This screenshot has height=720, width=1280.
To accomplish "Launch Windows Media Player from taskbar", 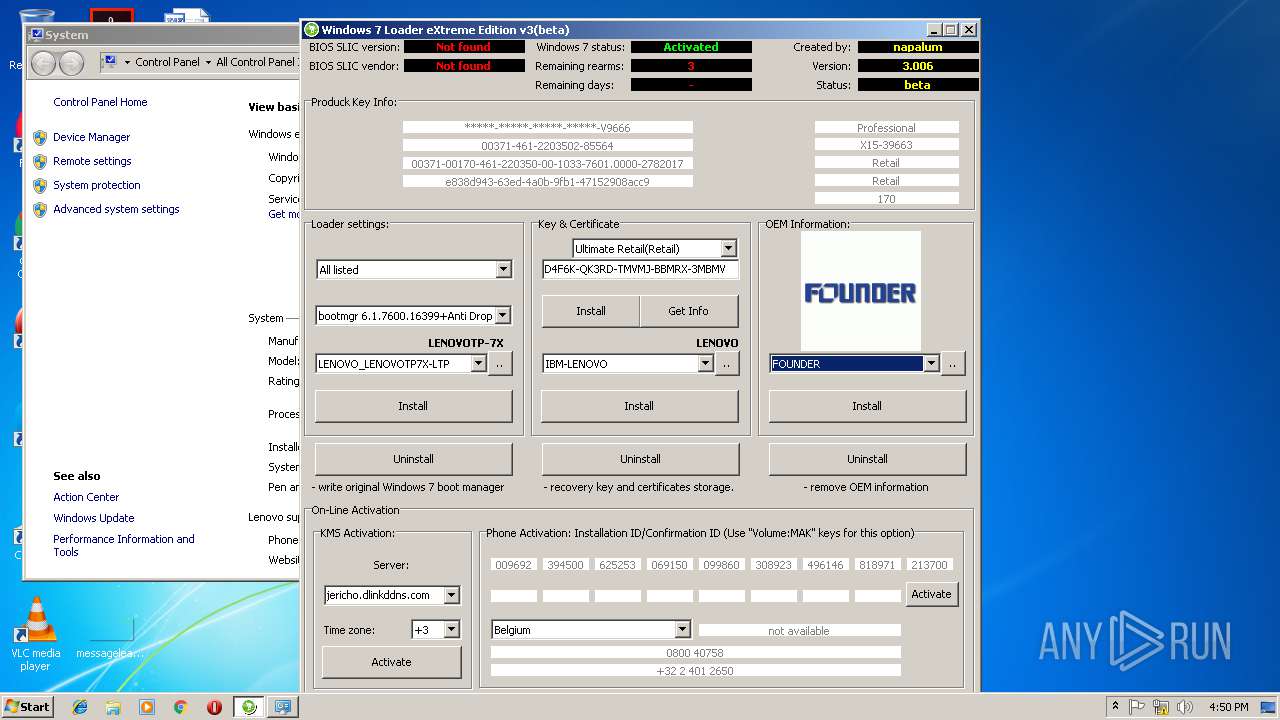I will [147, 707].
